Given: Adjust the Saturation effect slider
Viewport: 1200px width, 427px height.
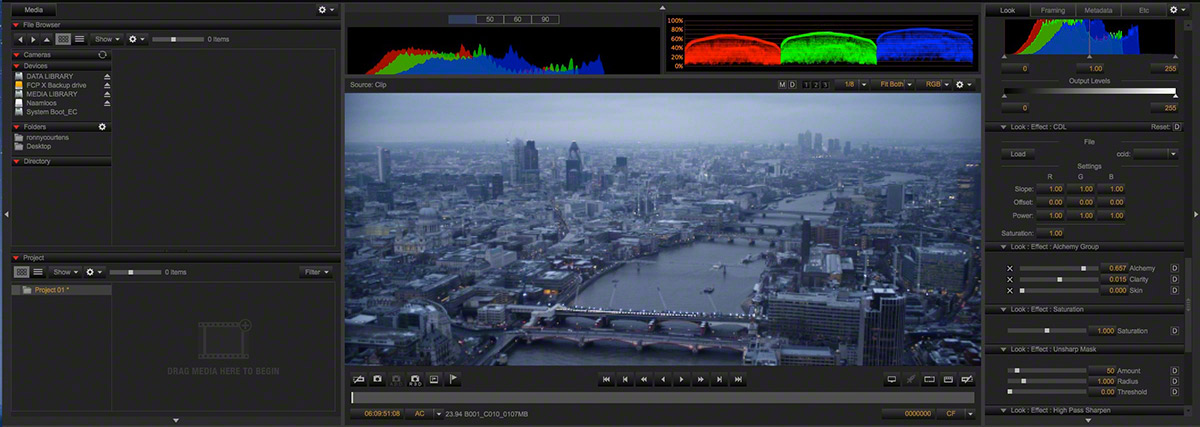Looking at the screenshot, I should 1047,330.
